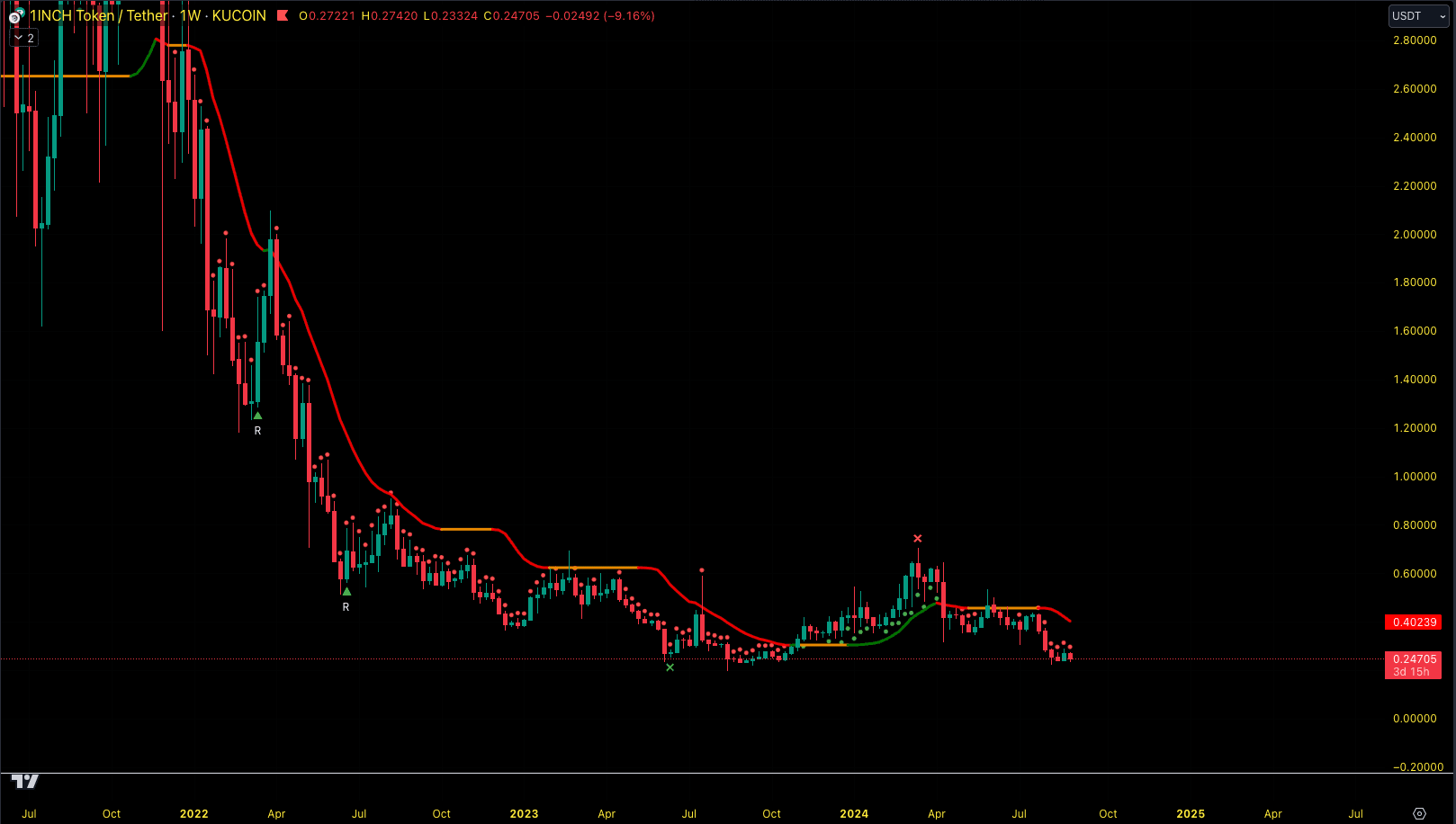
Task: Click the red X marker above March 2024 peak
Action: (x=918, y=539)
